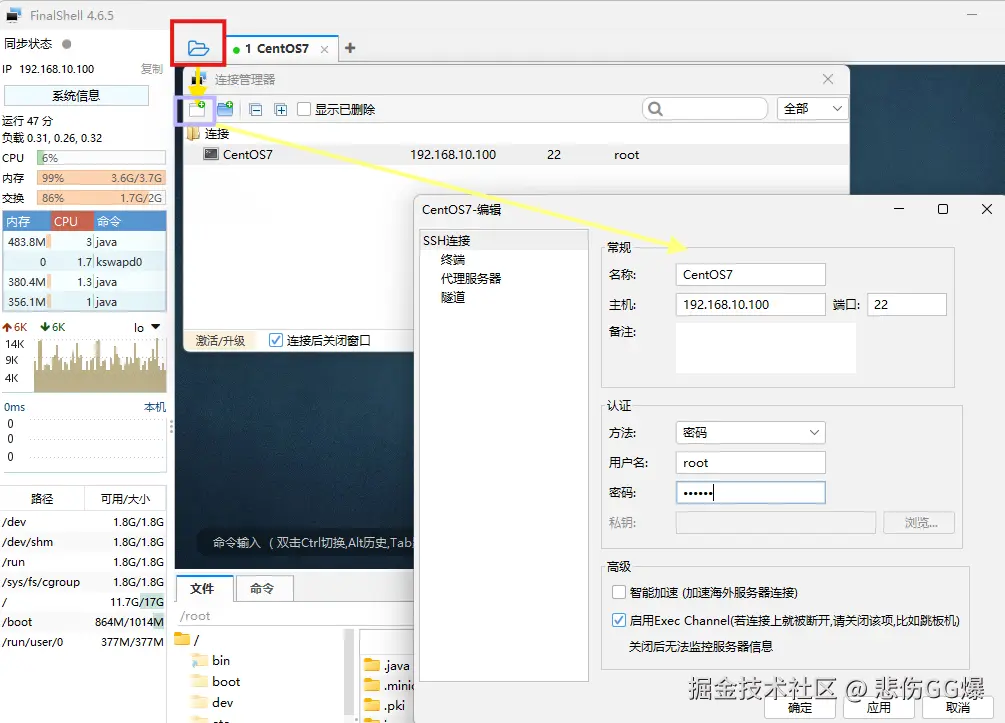
Task: Click the bin folder icon
Action: tap(201, 661)
